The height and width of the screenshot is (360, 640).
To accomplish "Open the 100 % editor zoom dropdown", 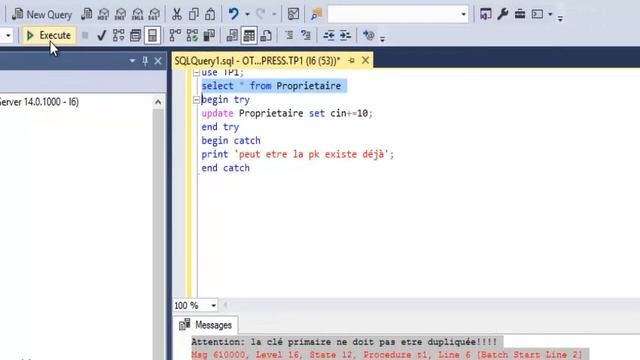I will 213,305.
